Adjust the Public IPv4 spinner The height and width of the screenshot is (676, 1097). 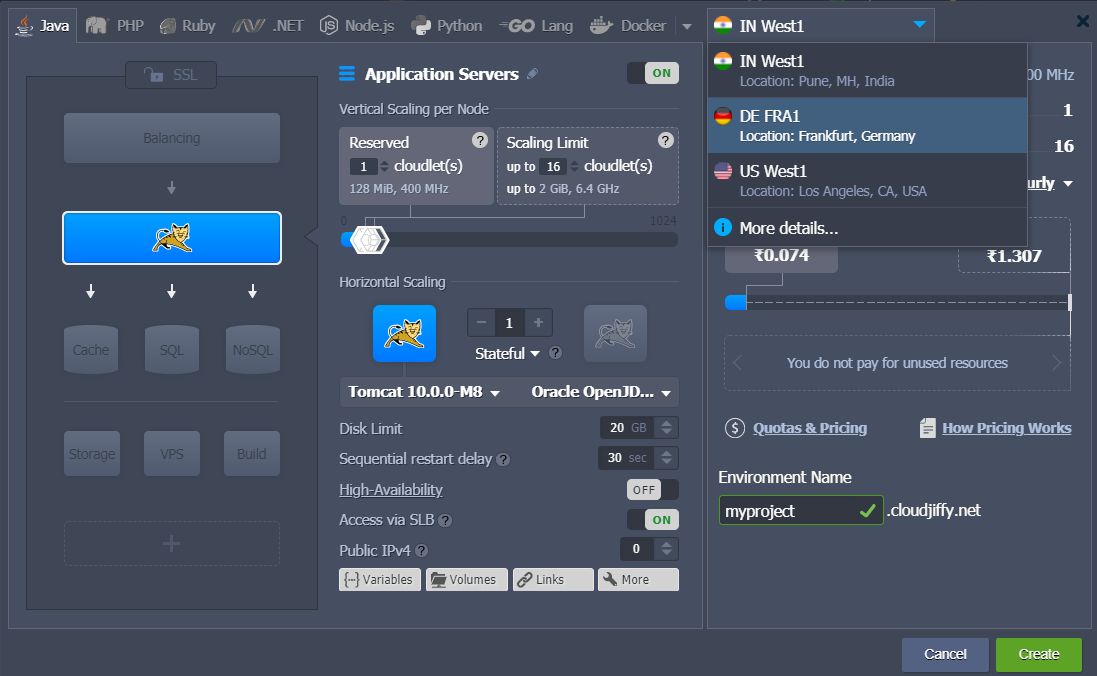(x=667, y=549)
